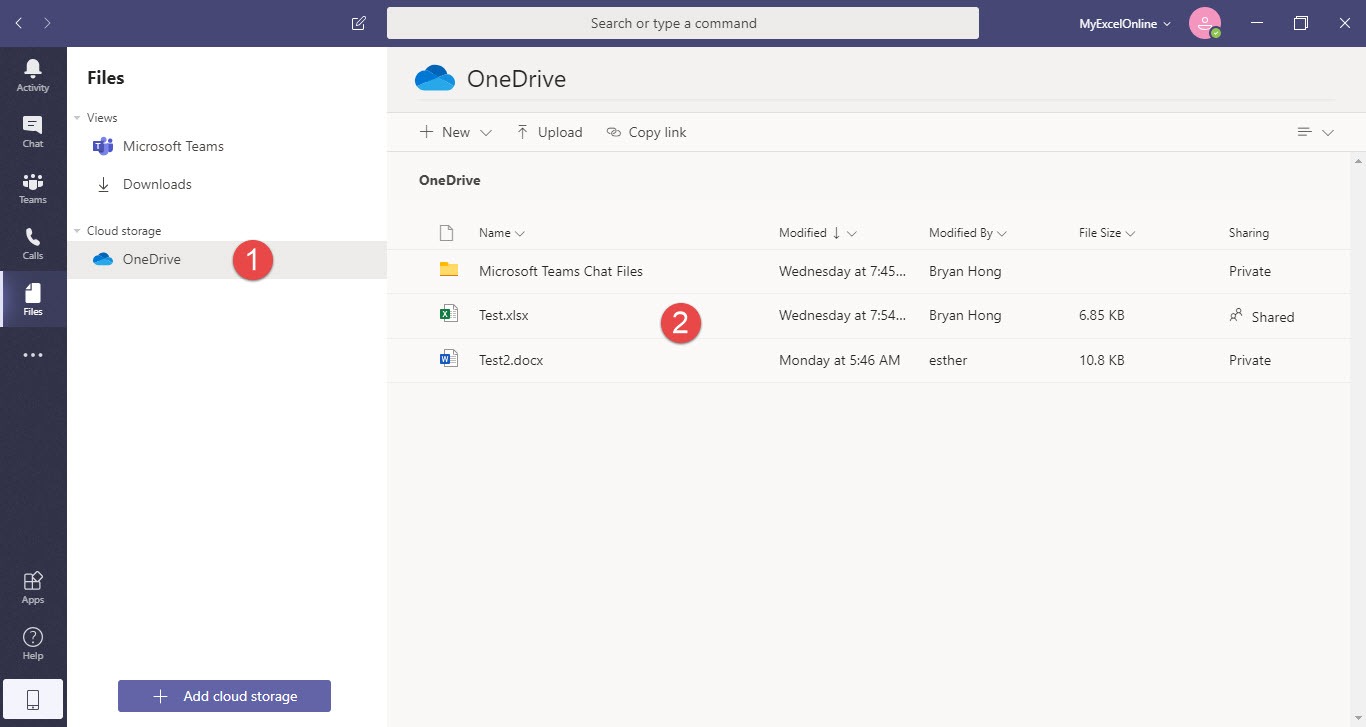Click the shared people icon for Test.xlsx
The image size is (1366, 727).
(1236, 316)
